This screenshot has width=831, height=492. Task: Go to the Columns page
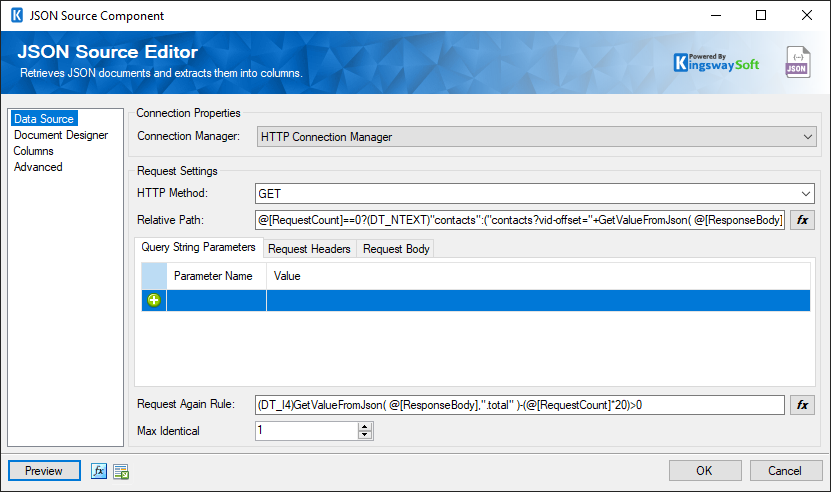click(34, 151)
